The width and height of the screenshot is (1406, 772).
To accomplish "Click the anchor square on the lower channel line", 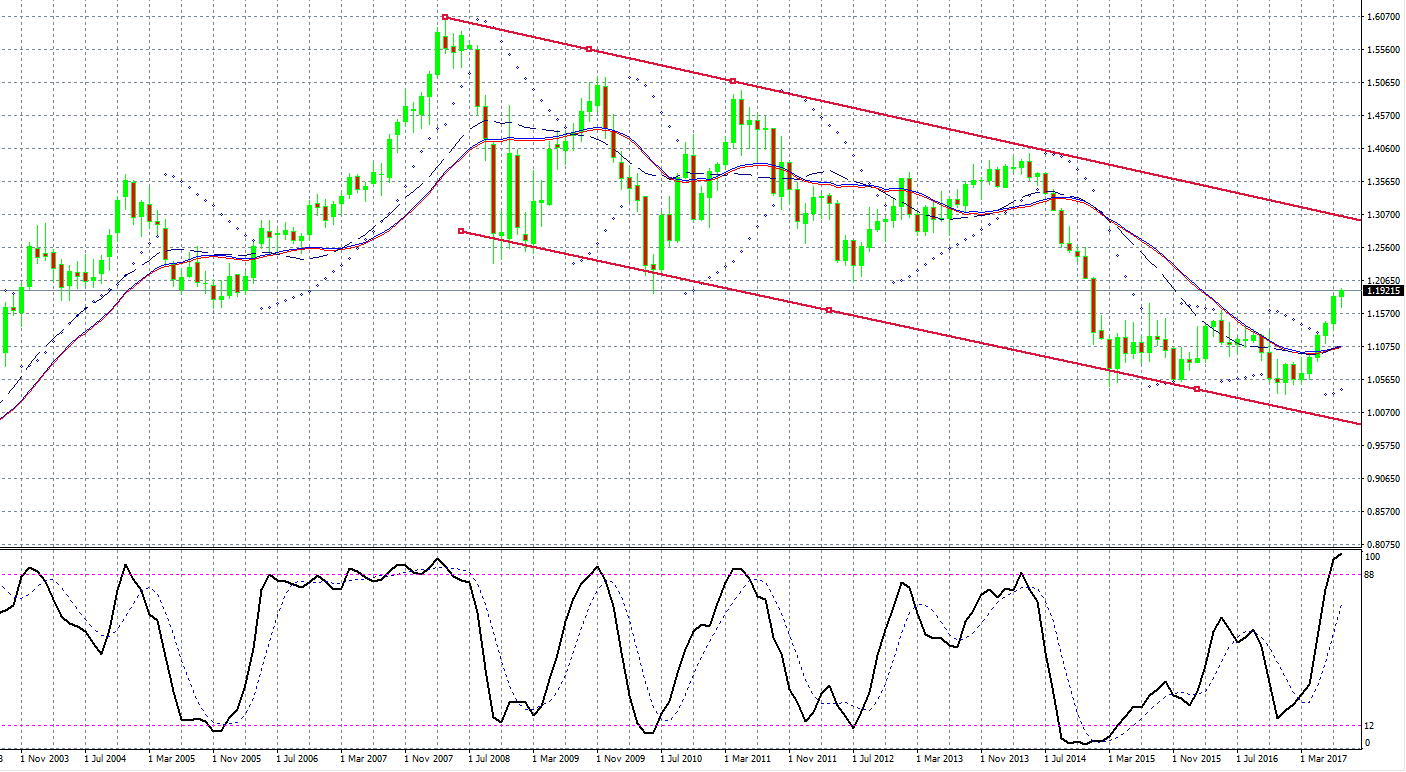I will tap(828, 309).
